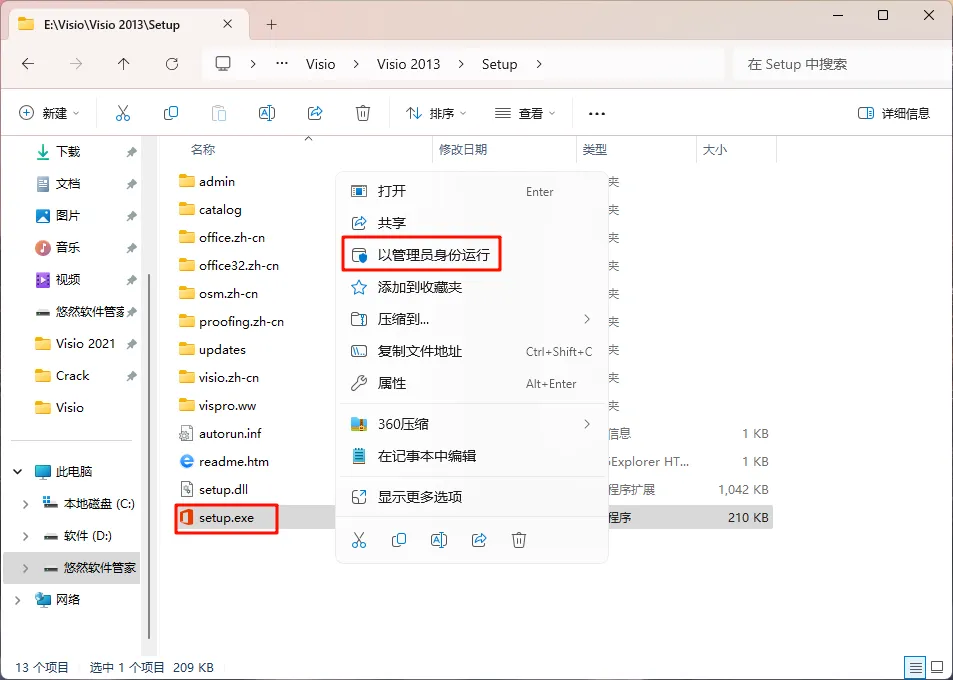Expand the 压缩到... submenu arrow
The width and height of the screenshot is (953, 680).
[587, 319]
